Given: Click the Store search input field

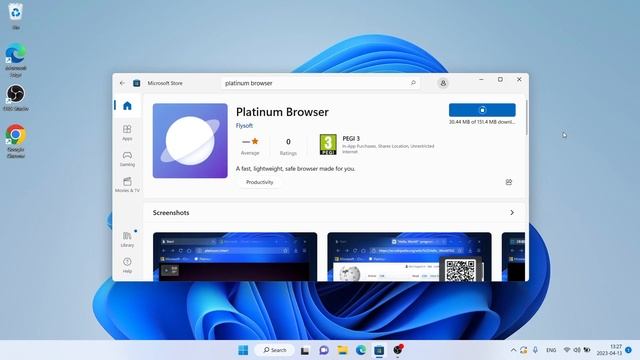Looking at the screenshot, I should tap(320, 83).
